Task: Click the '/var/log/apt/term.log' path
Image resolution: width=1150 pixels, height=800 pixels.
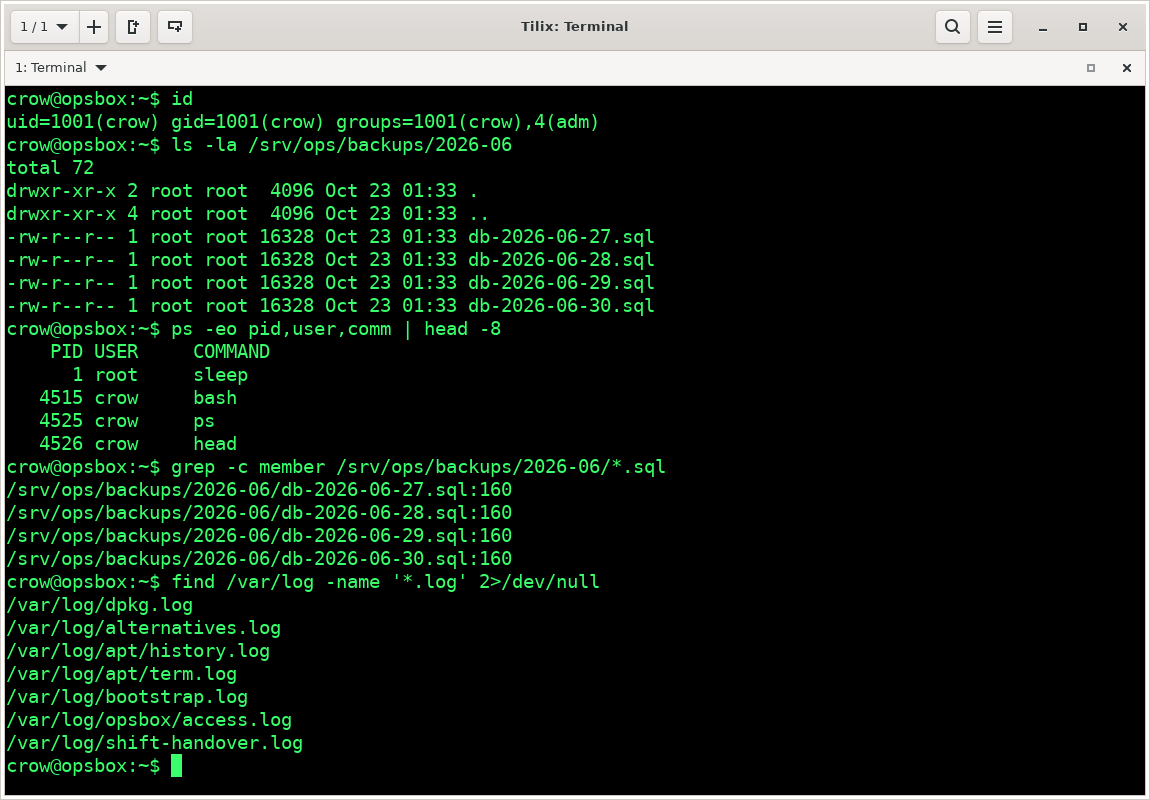Action: (x=122, y=674)
